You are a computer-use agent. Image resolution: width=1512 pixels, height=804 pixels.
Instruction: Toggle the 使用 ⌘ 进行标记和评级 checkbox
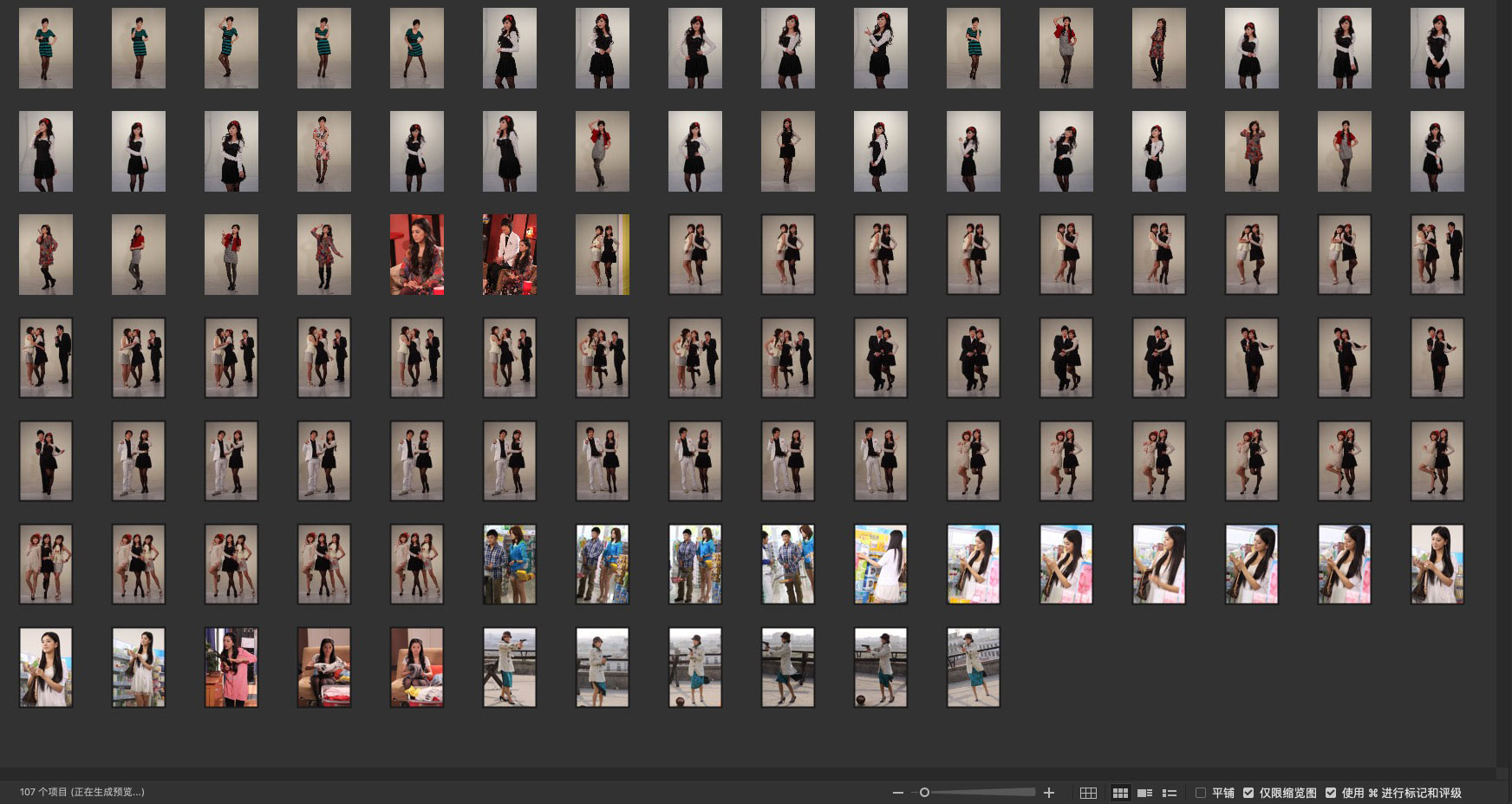pos(1331,793)
